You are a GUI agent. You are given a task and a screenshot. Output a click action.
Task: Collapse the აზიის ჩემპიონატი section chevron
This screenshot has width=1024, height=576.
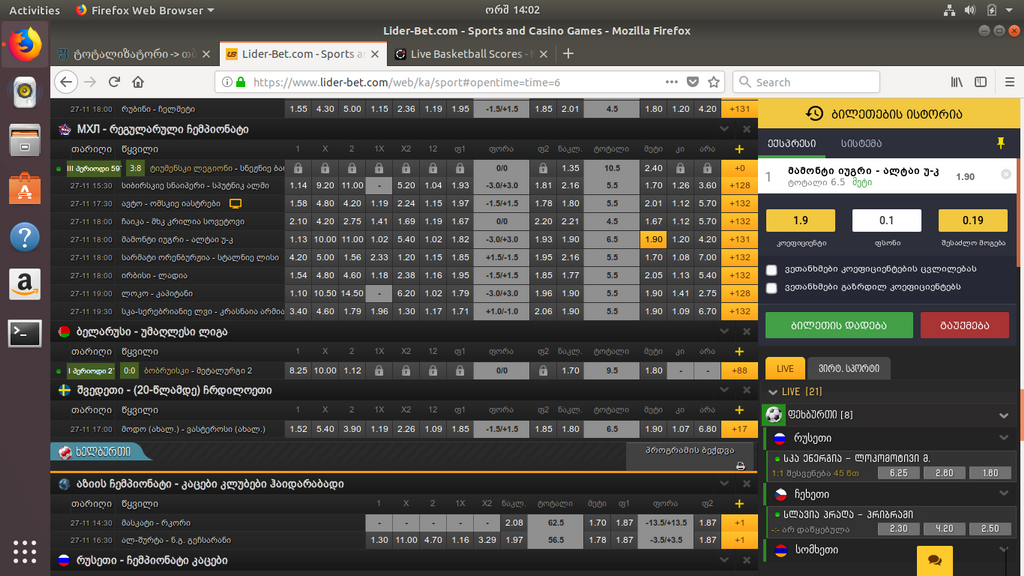pyautogui.click(x=724, y=484)
